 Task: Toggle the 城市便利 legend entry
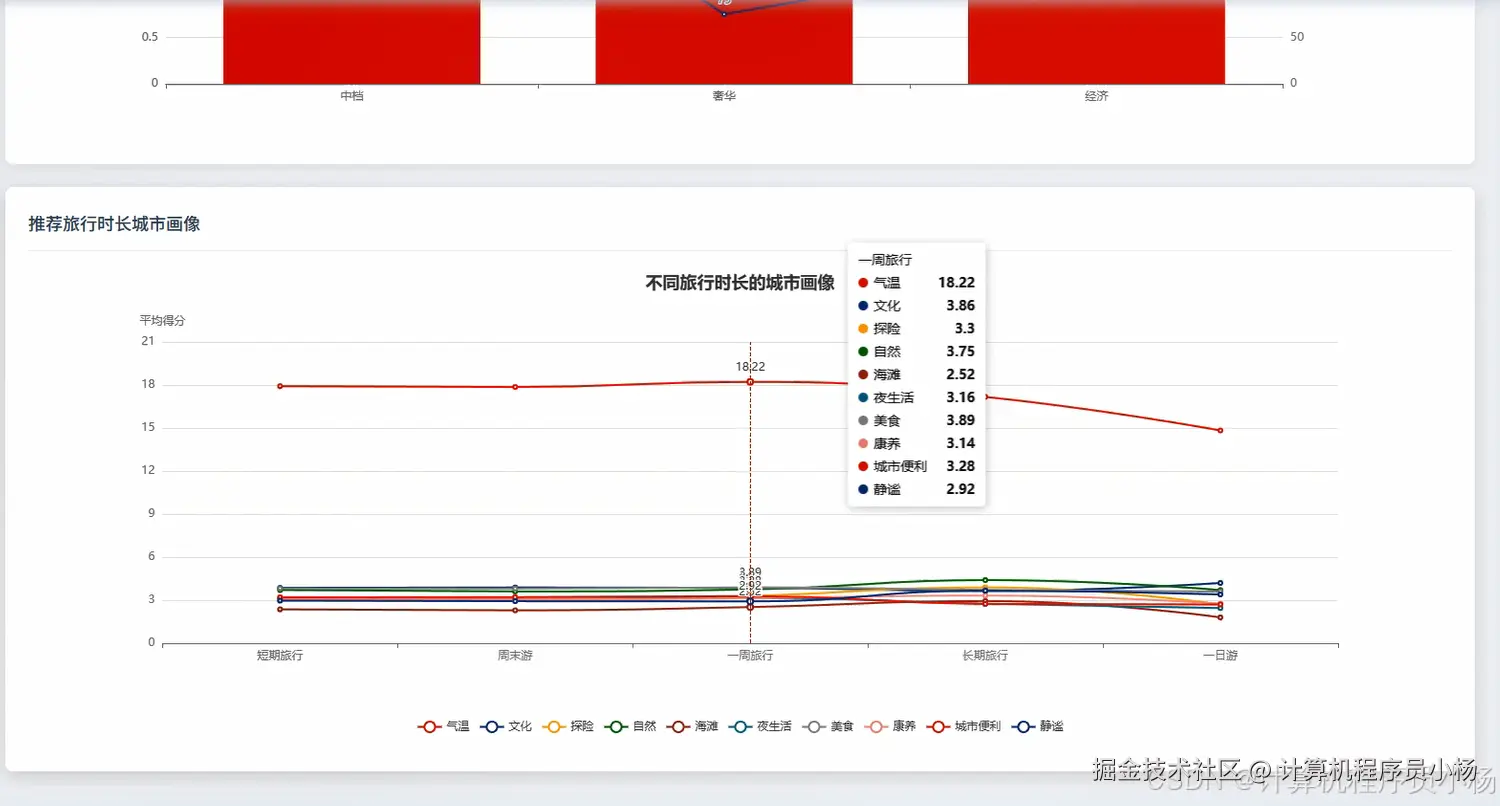(965, 726)
